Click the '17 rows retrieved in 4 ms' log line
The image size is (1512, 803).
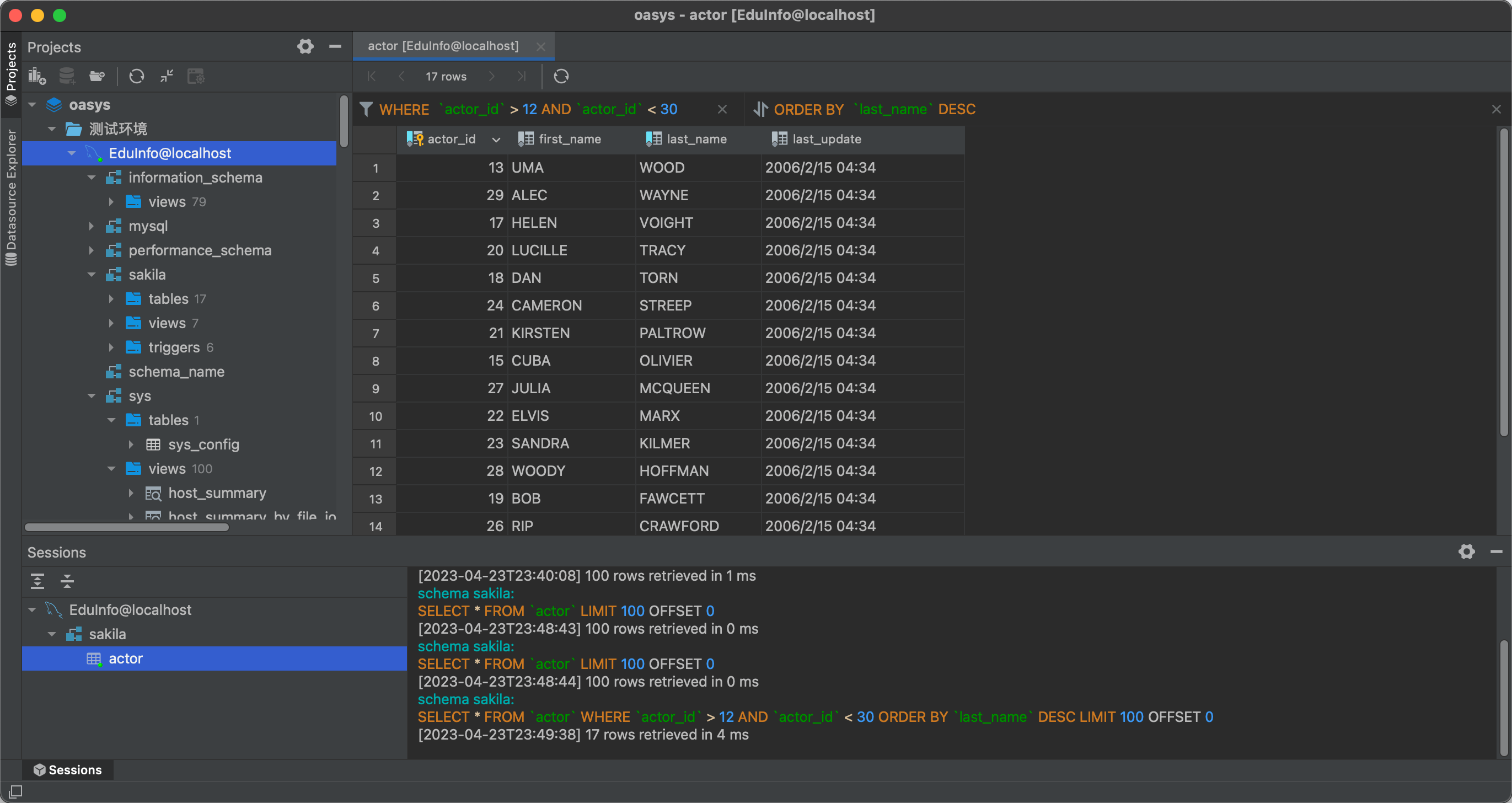point(583,735)
